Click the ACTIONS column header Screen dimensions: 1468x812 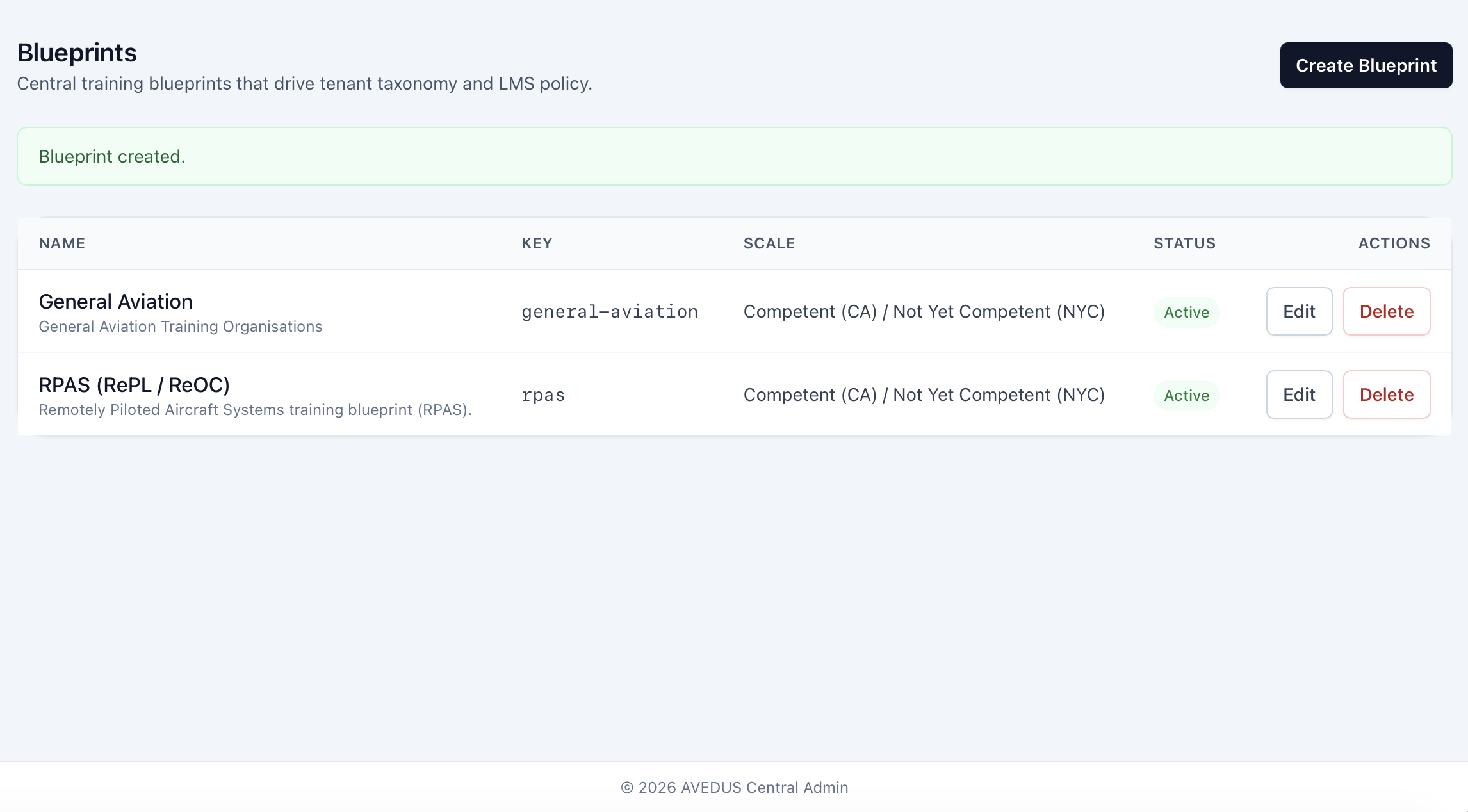click(1394, 243)
